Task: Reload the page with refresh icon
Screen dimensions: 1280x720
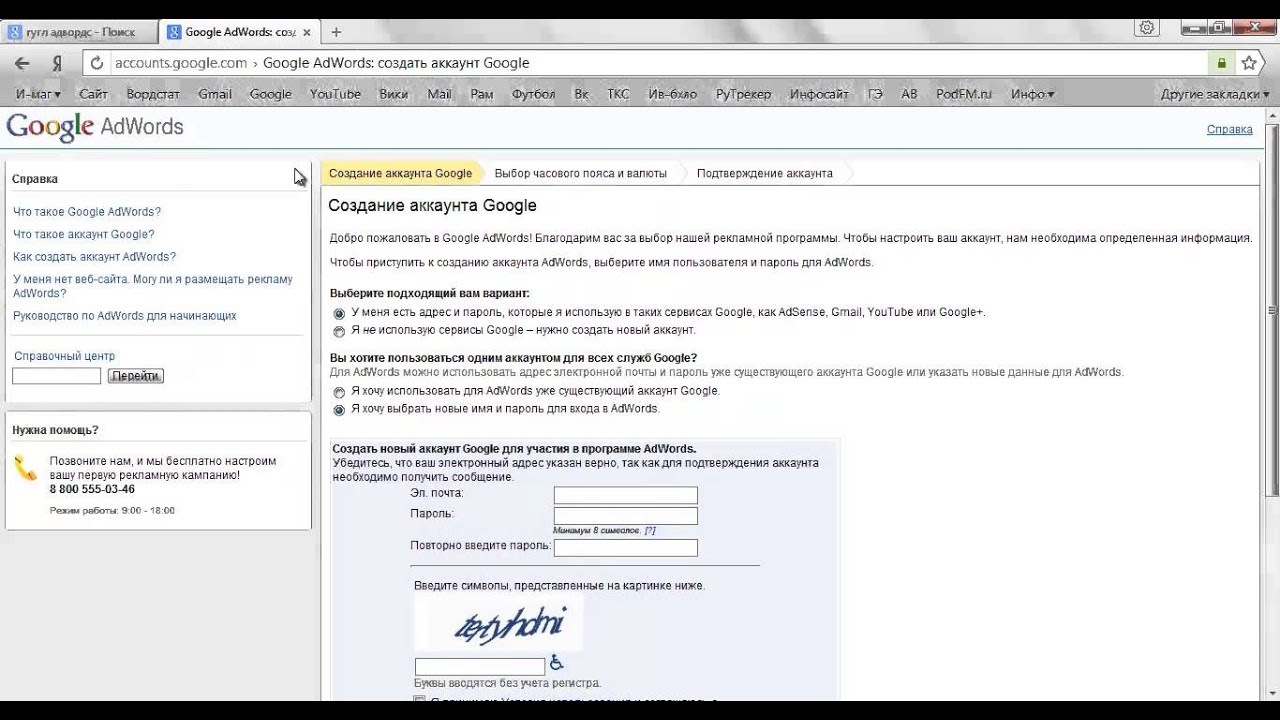Action: (x=97, y=63)
